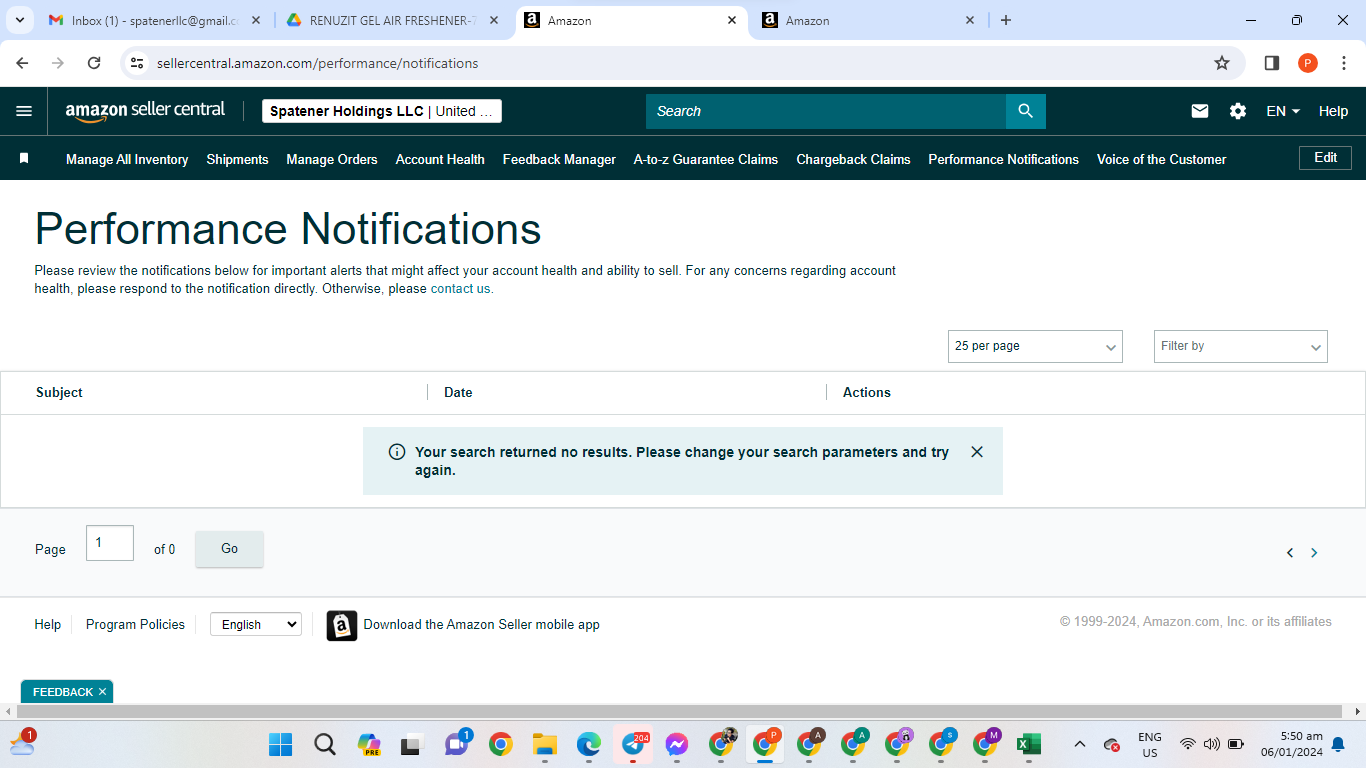Open Chrome three-dot menu
The width and height of the screenshot is (1366, 768).
(x=1344, y=63)
